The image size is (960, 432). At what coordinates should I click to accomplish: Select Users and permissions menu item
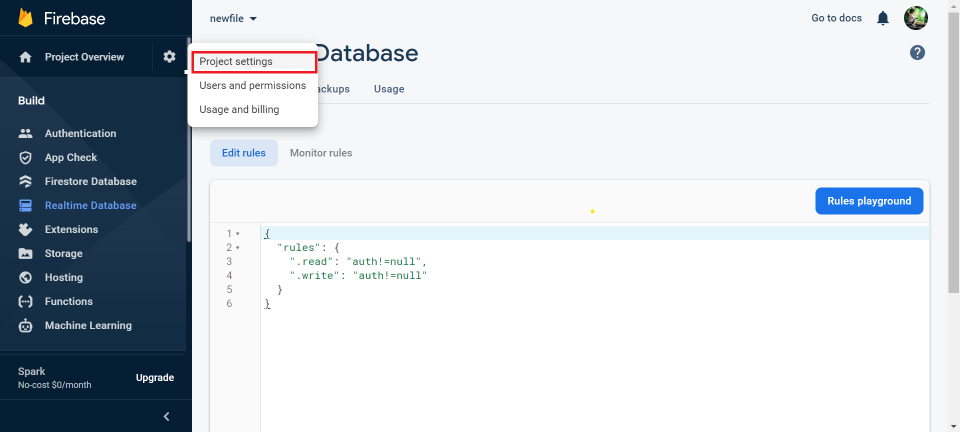(x=252, y=86)
